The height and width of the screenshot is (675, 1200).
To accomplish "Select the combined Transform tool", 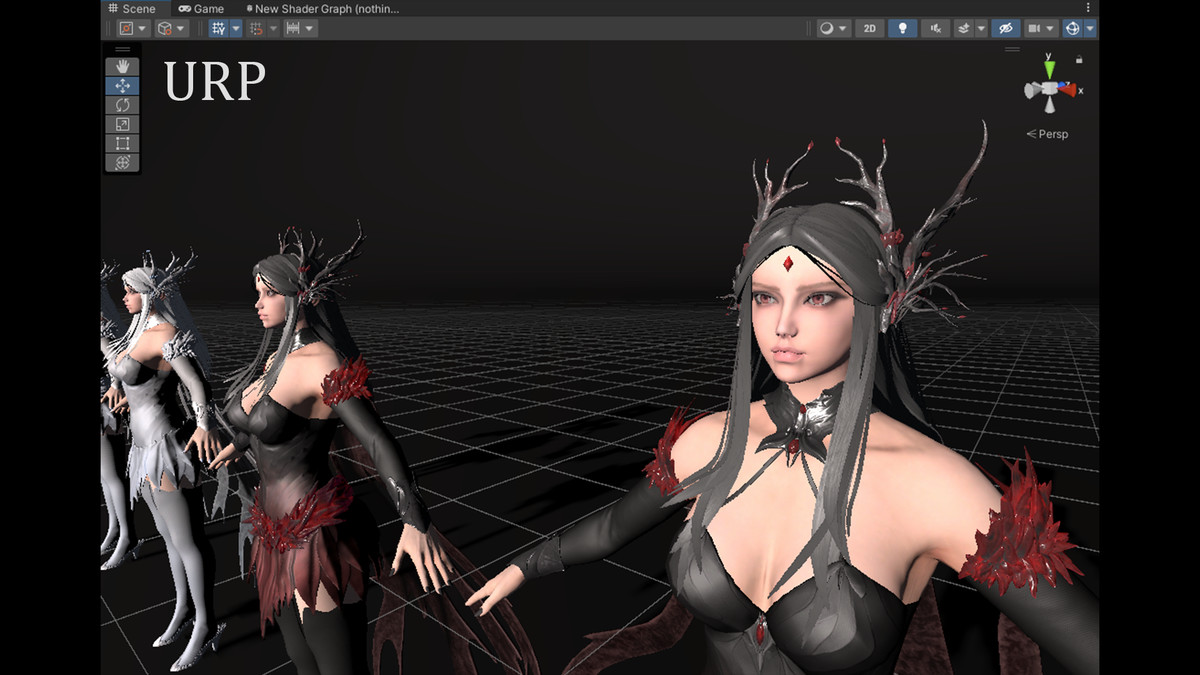I will click(x=123, y=162).
